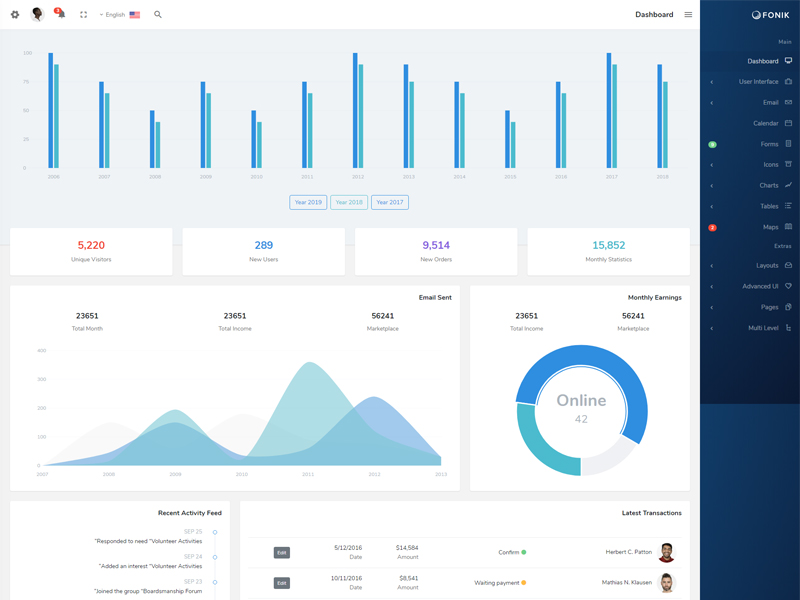This screenshot has height=600, width=800.
Task: Select the Year 2018 filter button
Action: tap(349, 202)
